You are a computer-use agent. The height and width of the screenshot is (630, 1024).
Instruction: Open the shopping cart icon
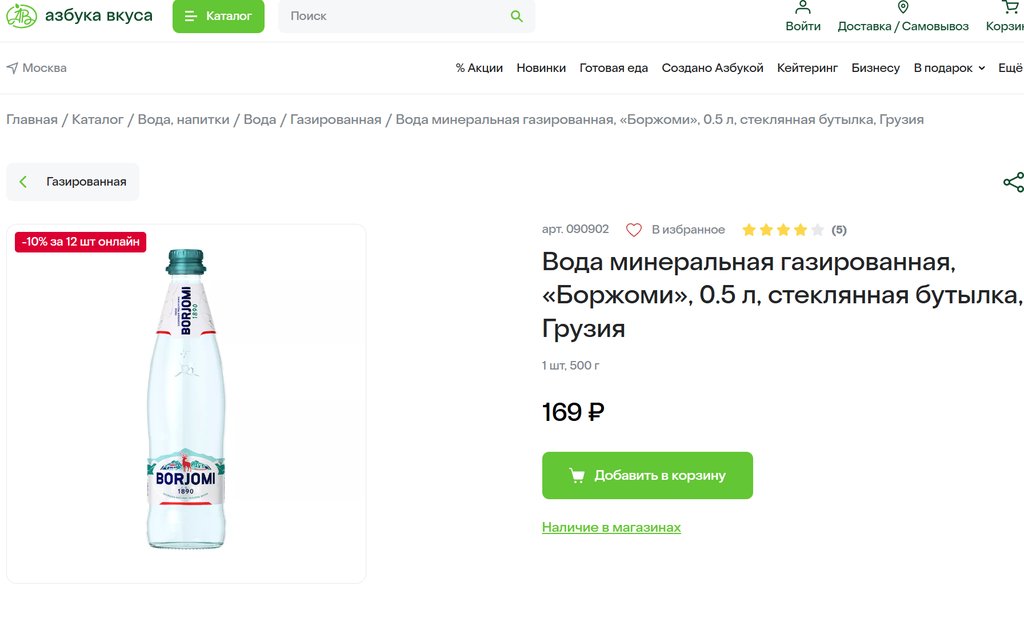[x=1010, y=7]
